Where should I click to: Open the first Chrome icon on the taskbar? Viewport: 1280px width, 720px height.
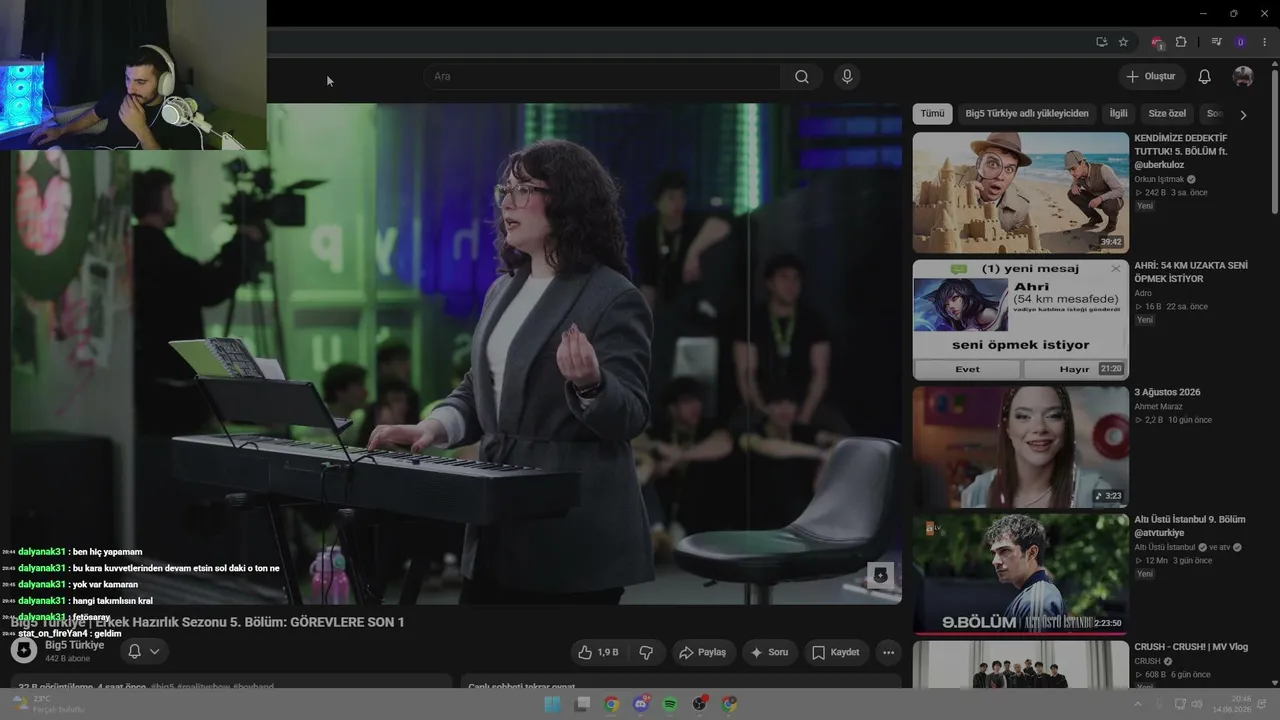tap(611, 704)
